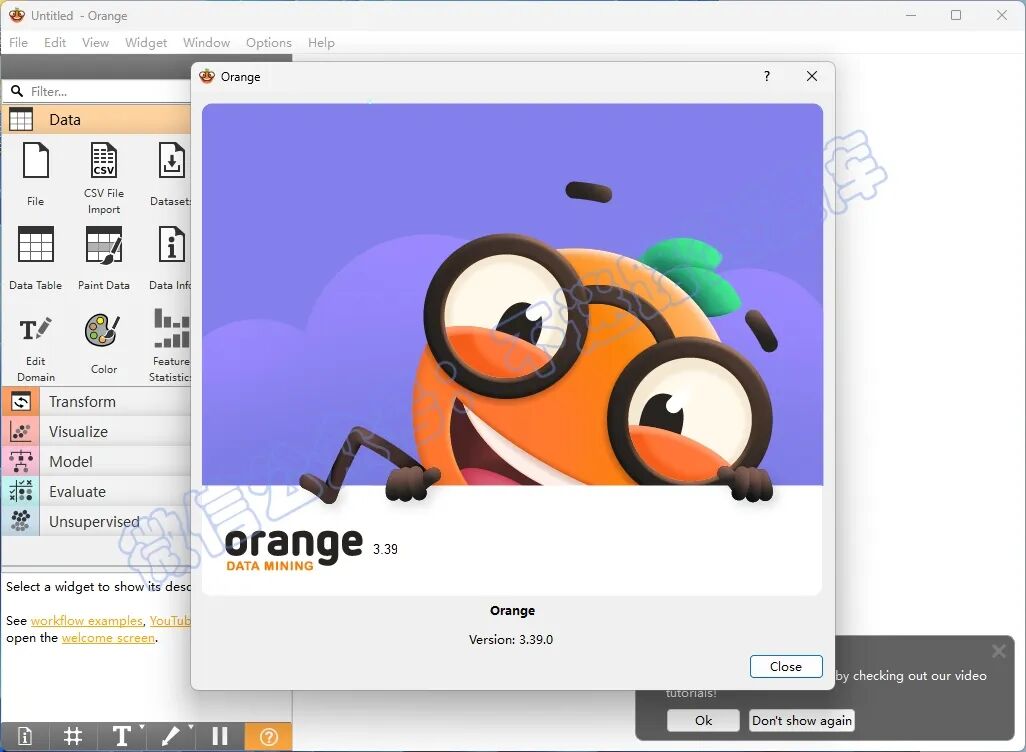Close the Orange About dialog with X

811,76
